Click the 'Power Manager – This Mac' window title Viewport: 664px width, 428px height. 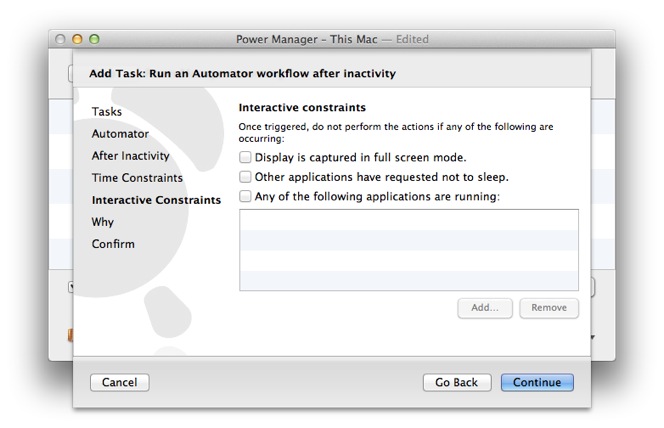(307, 39)
